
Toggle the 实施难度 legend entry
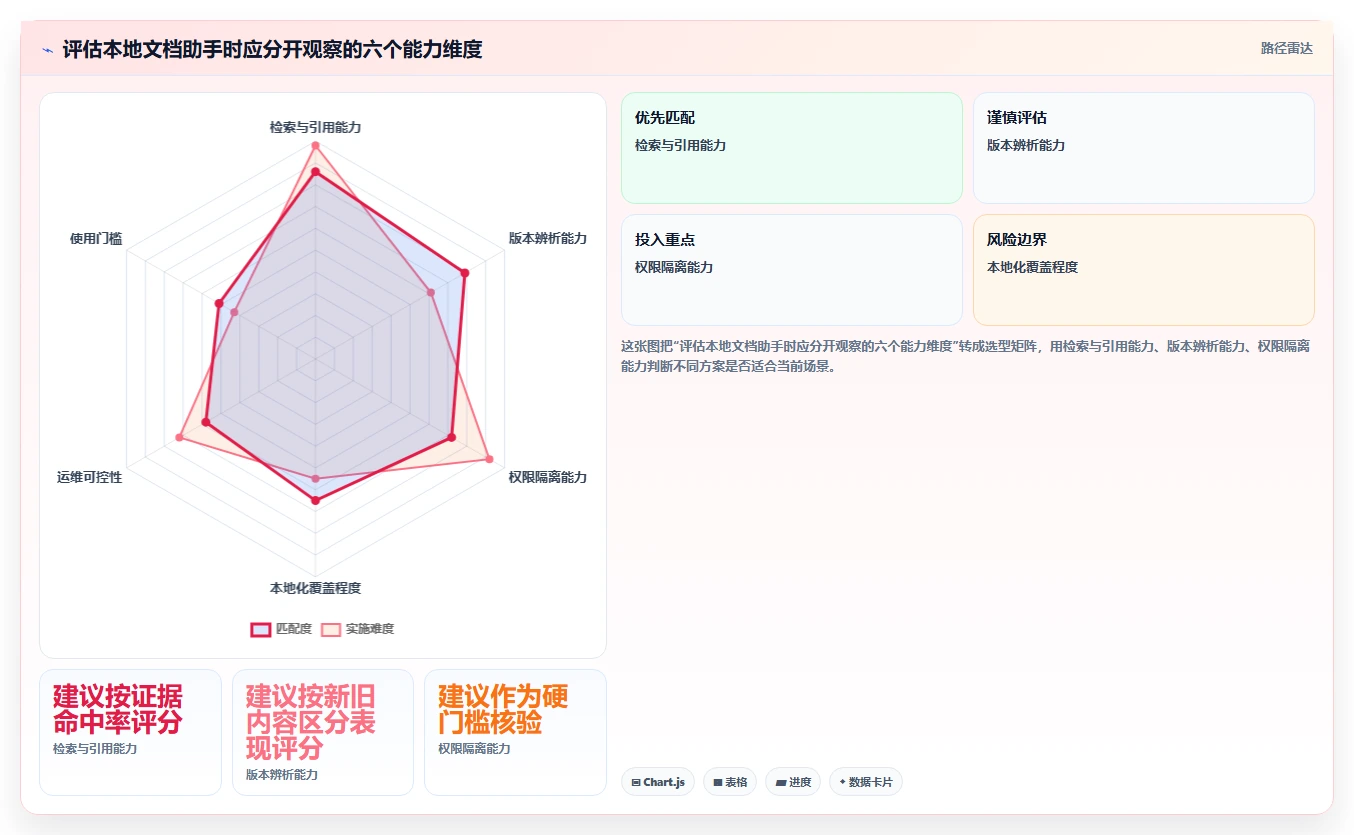click(x=358, y=629)
